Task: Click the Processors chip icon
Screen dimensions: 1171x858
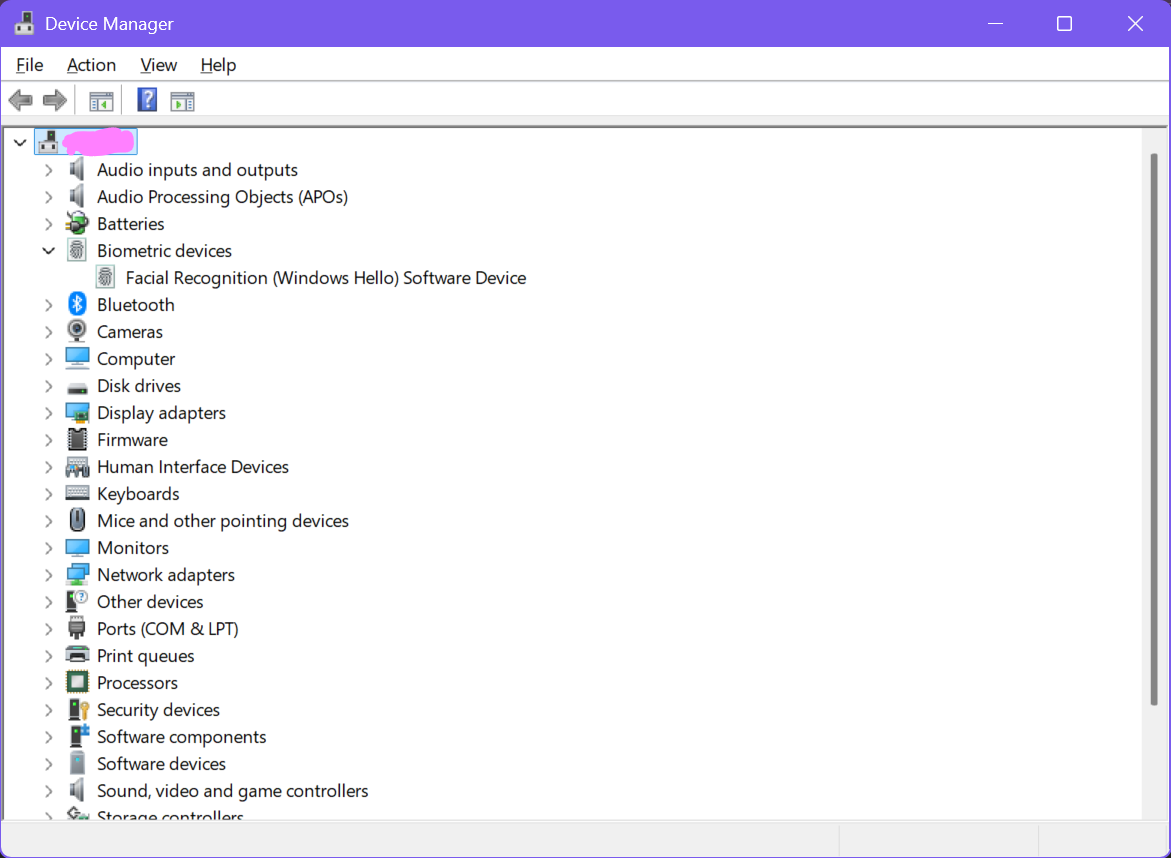Action: (x=77, y=682)
